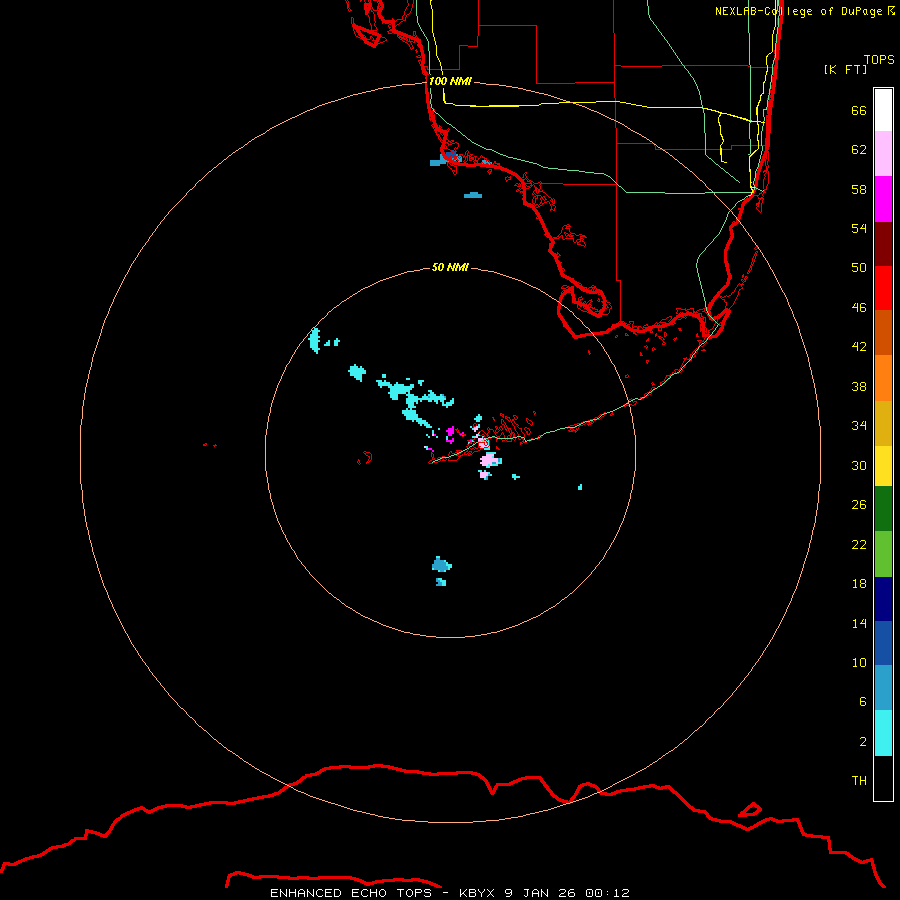Click the [K FT] units label
The height and width of the screenshot is (900, 900).
tap(845, 69)
